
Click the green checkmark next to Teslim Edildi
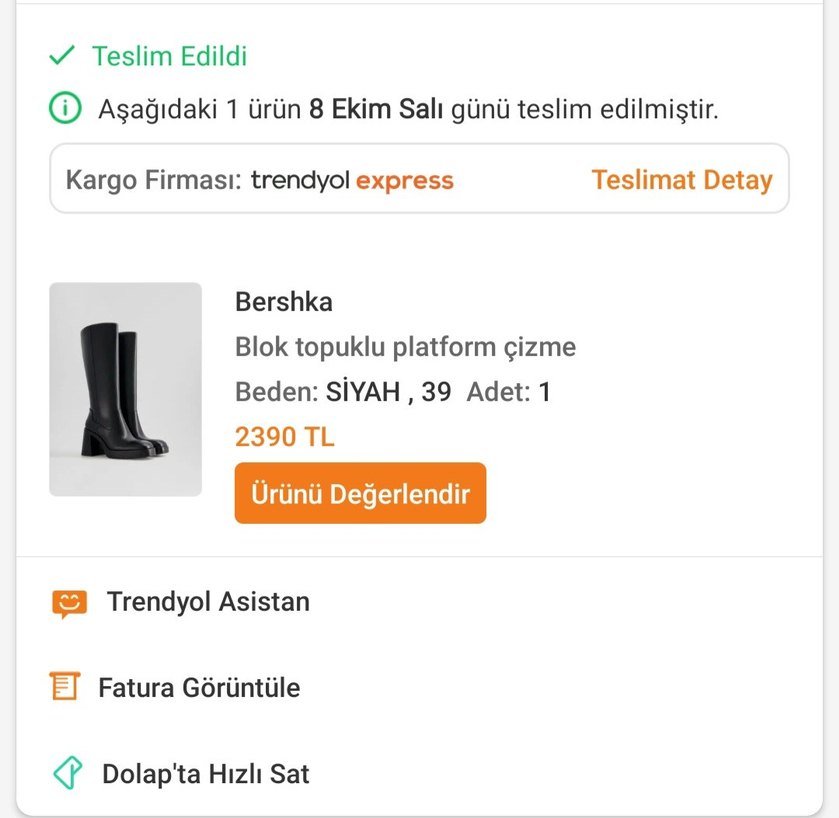[x=64, y=57]
